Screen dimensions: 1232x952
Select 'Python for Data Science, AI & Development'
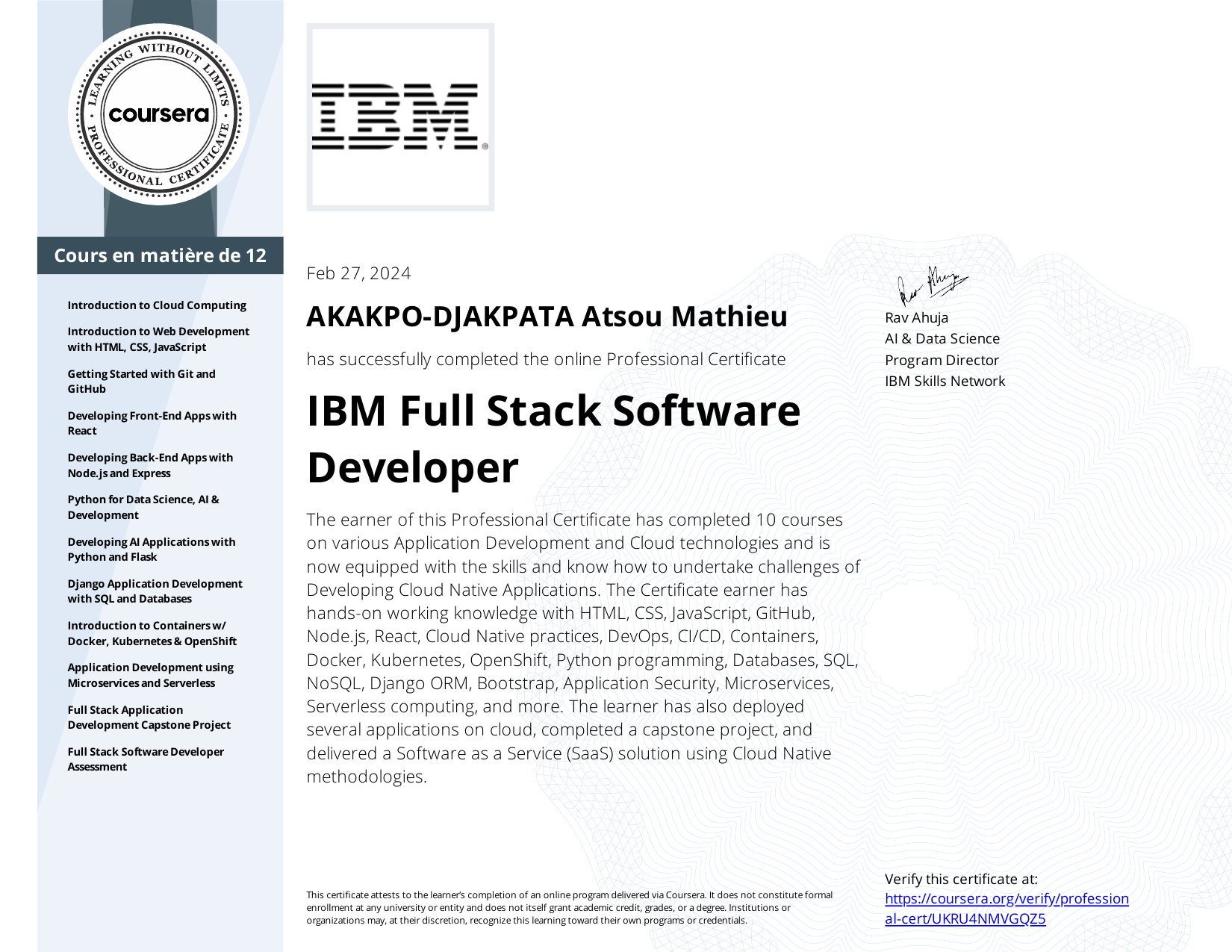coord(143,507)
